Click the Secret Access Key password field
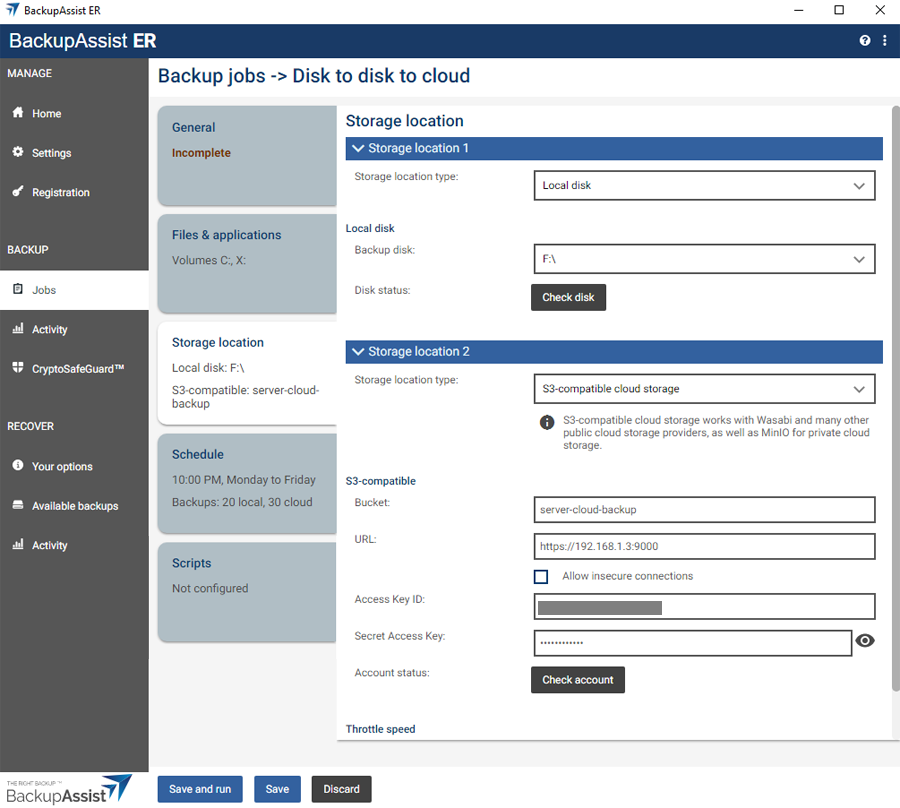This screenshot has height=808, width=900. [692, 643]
